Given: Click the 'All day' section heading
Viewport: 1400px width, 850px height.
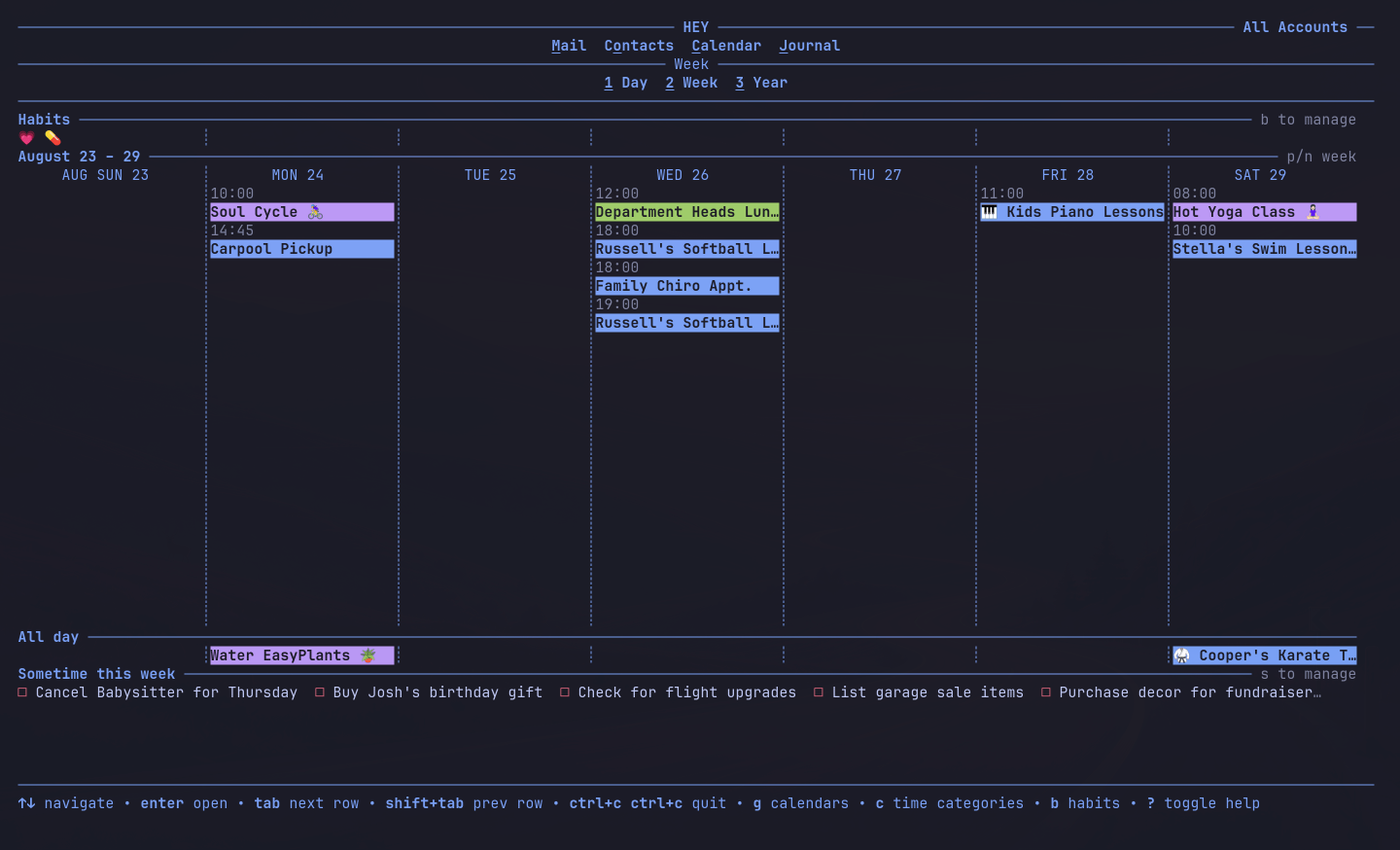Looking at the screenshot, I should click(x=48, y=637).
